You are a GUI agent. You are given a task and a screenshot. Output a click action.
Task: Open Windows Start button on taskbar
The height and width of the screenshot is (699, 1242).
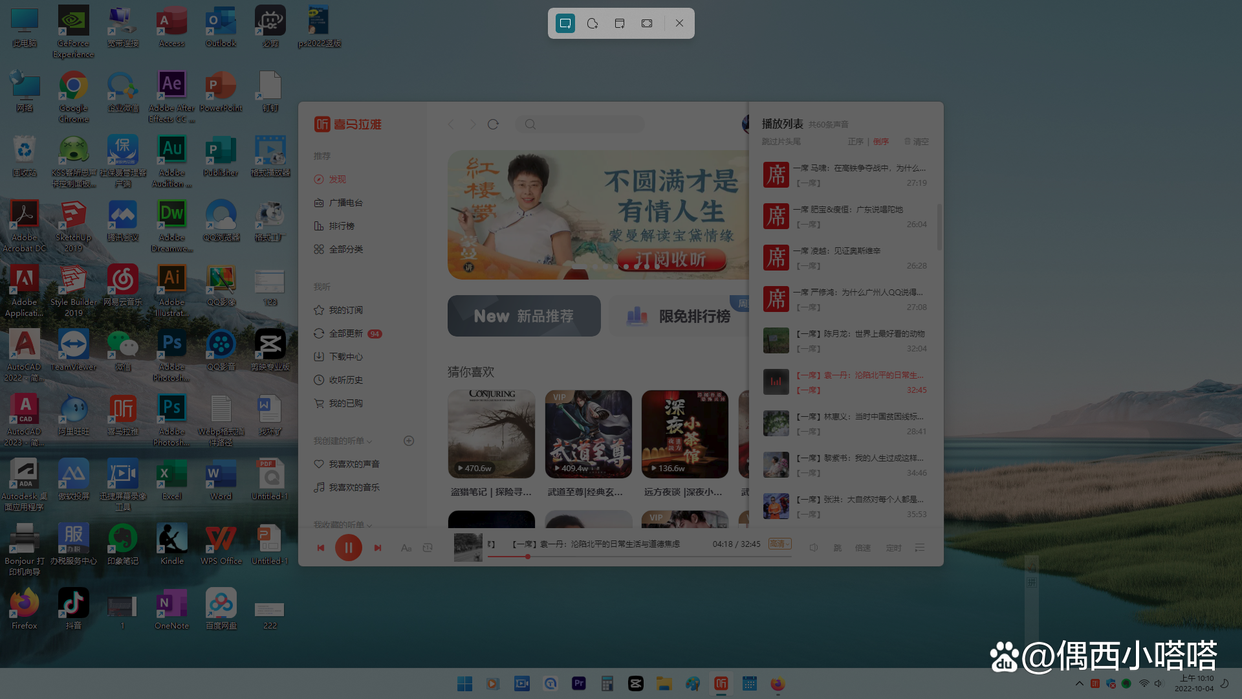click(465, 684)
